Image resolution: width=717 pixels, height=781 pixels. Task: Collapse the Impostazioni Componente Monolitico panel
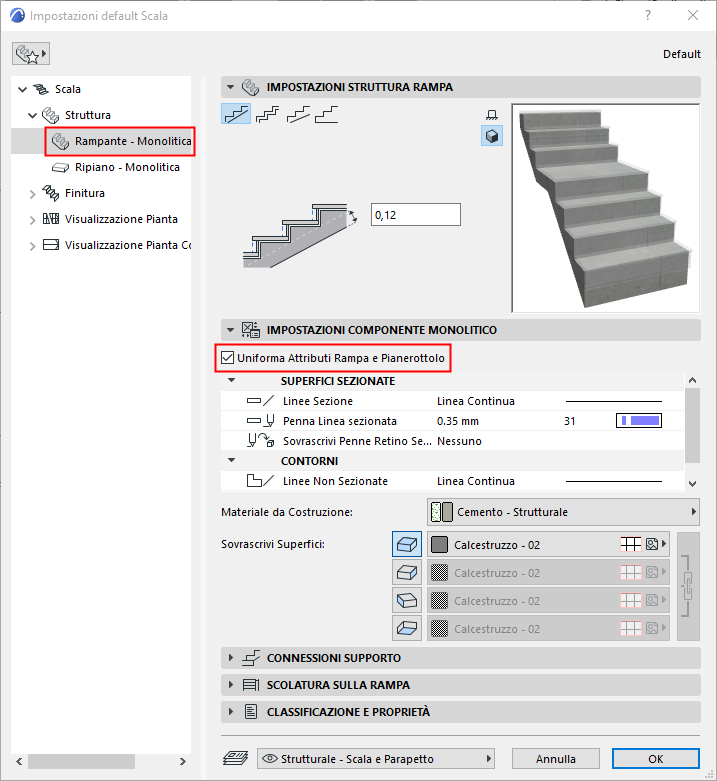(x=230, y=330)
